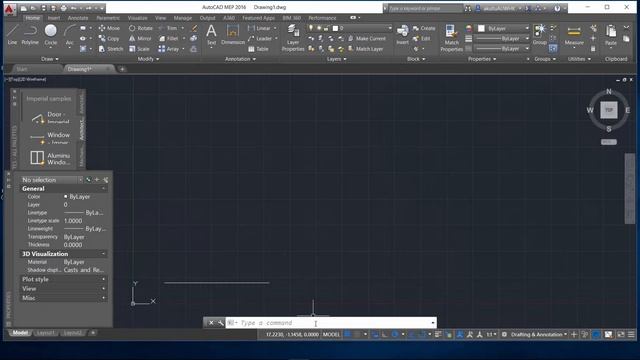Expand the Annotation panel dropdown

(x=240, y=59)
